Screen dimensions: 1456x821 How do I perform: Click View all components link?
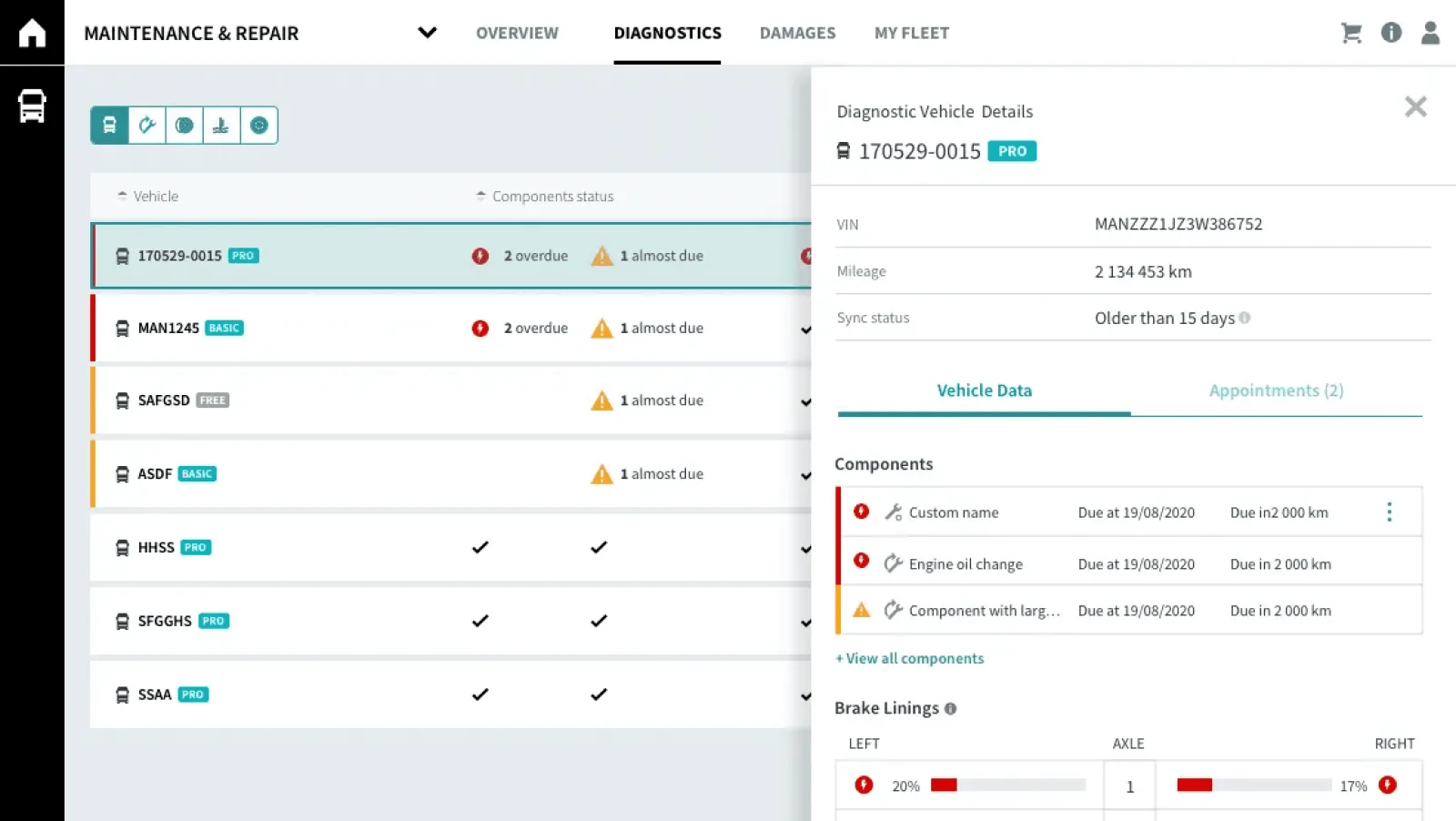tap(910, 658)
